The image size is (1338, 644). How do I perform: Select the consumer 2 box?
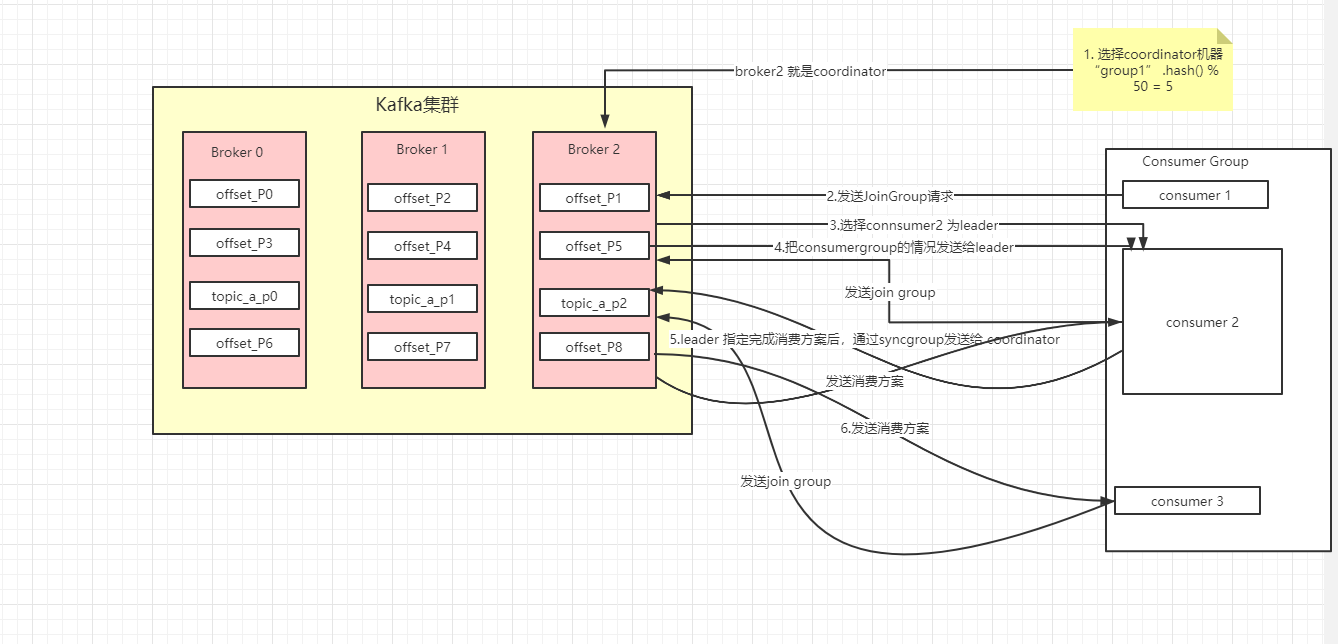pyautogui.click(x=1202, y=322)
